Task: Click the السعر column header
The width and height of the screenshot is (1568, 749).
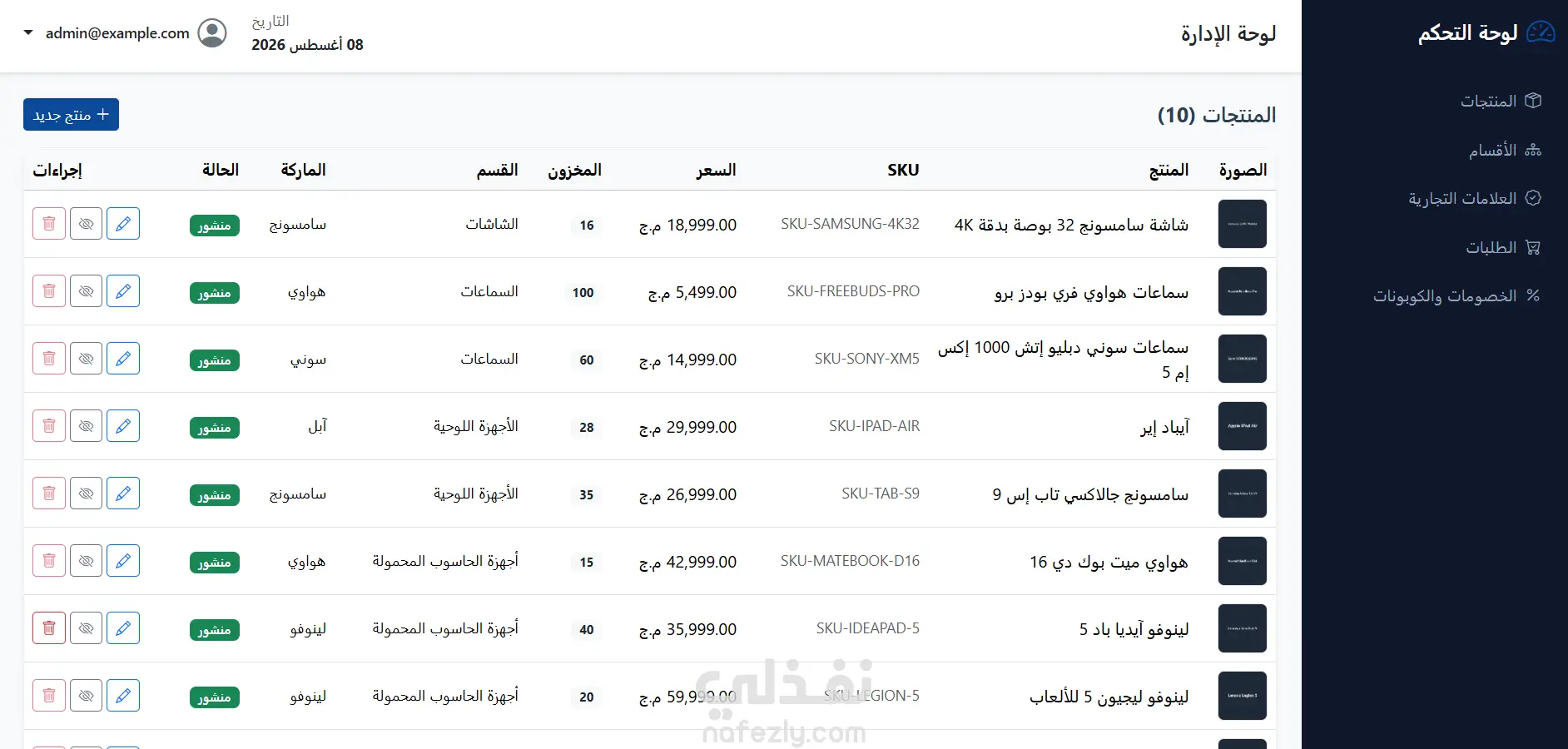Action: (x=717, y=170)
